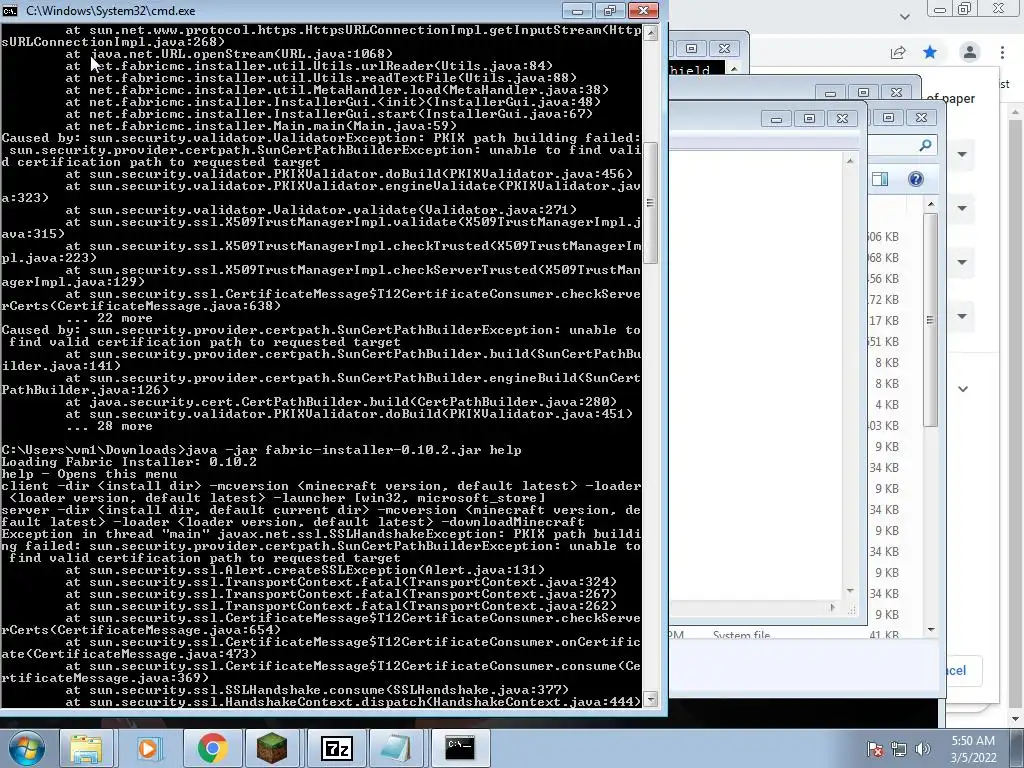Open Windows Explorer from the taskbar

tap(86, 748)
